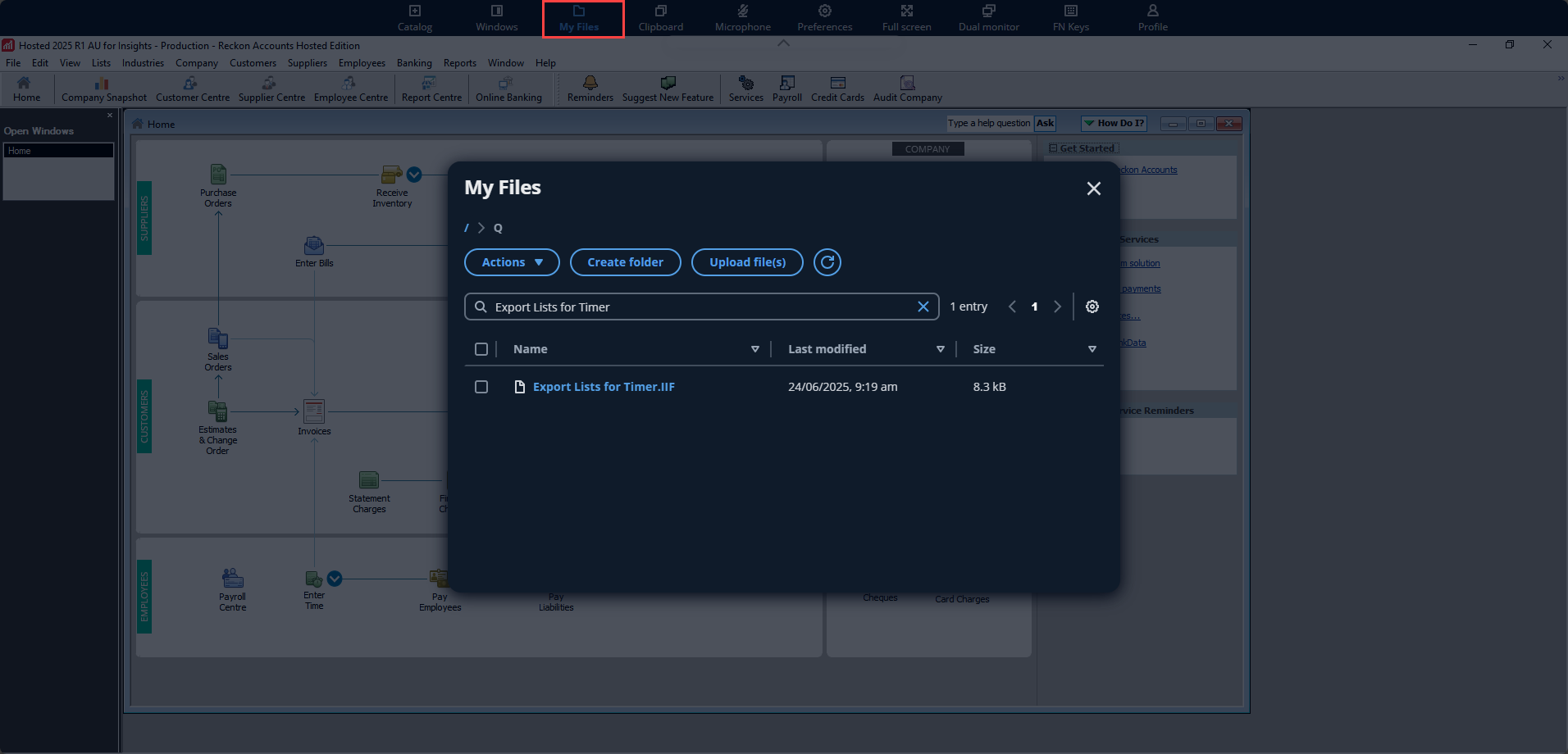This screenshot has width=1568, height=754.
Task: Open Enter Time on Home page
Action: click(314, 589)
